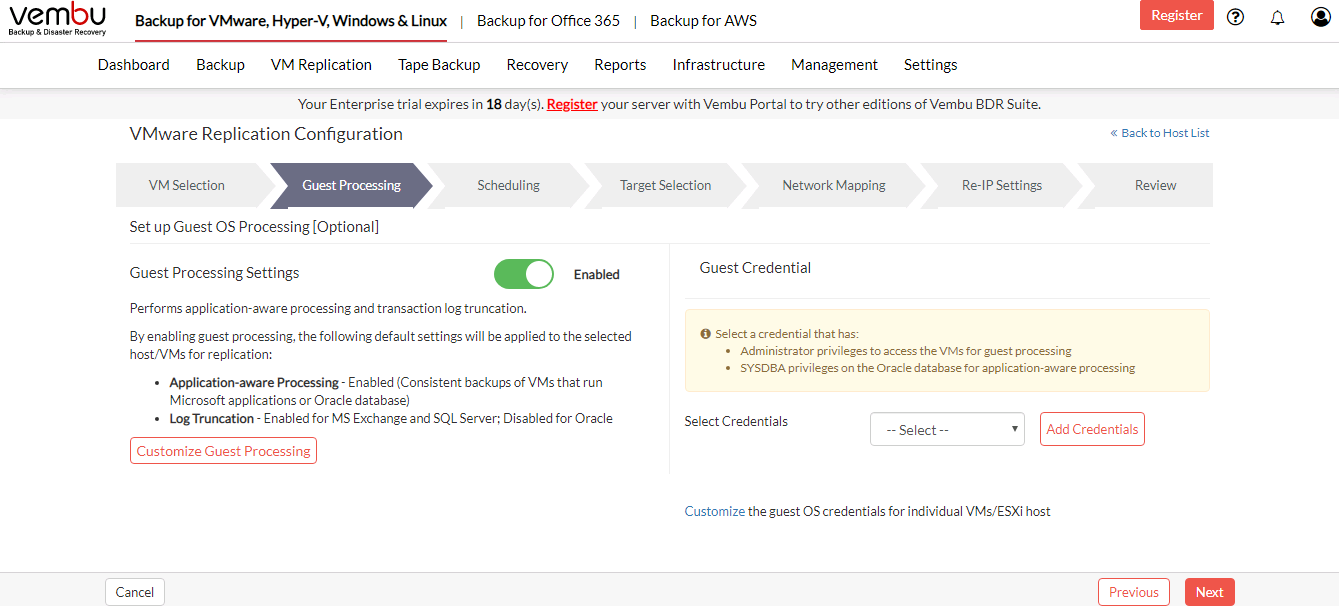Open the Tape Backup menu
The width and height of the screenshot is (1339, 606).
tap(439, 65)
